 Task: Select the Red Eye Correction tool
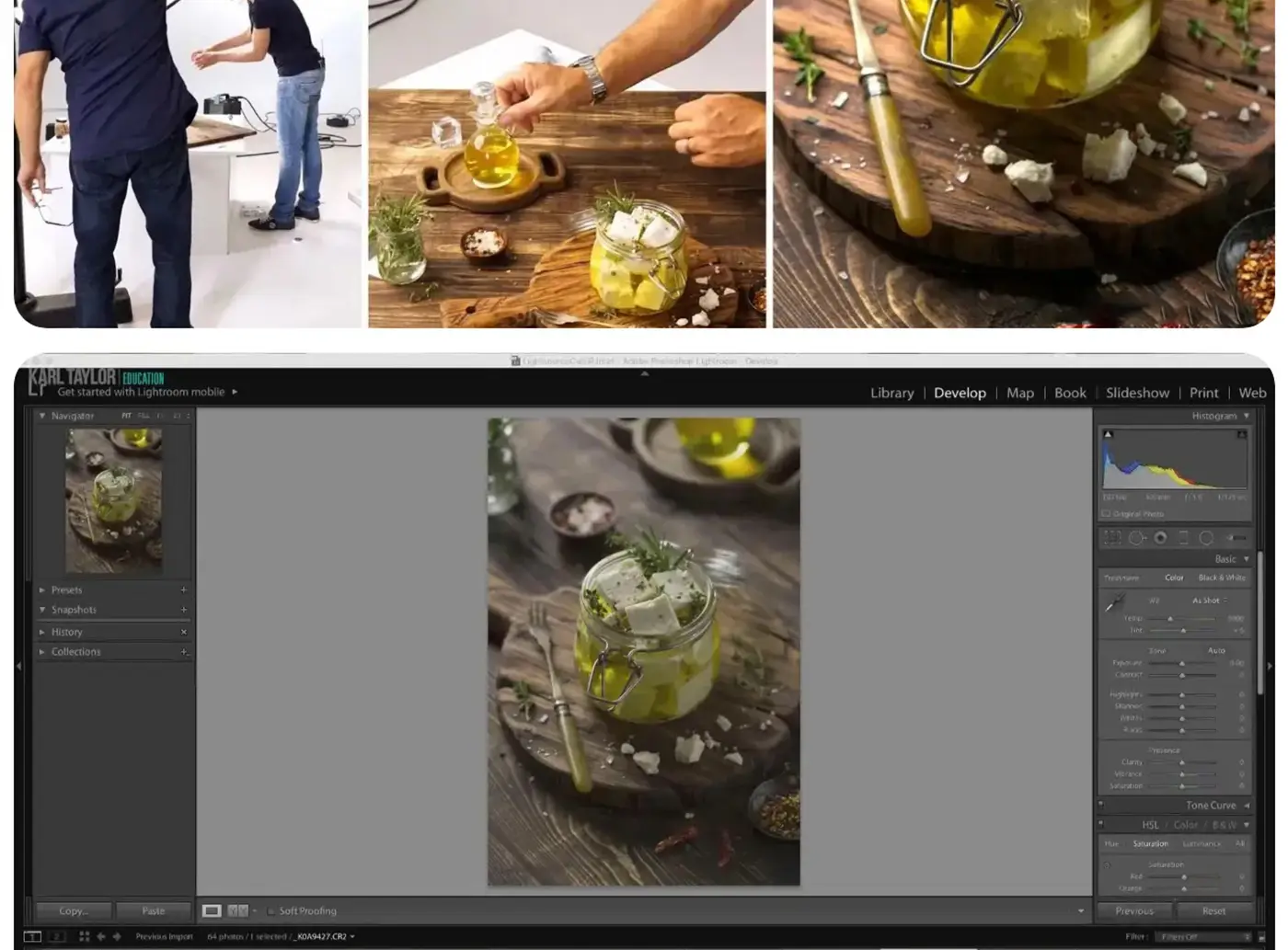coord(1160,538)
